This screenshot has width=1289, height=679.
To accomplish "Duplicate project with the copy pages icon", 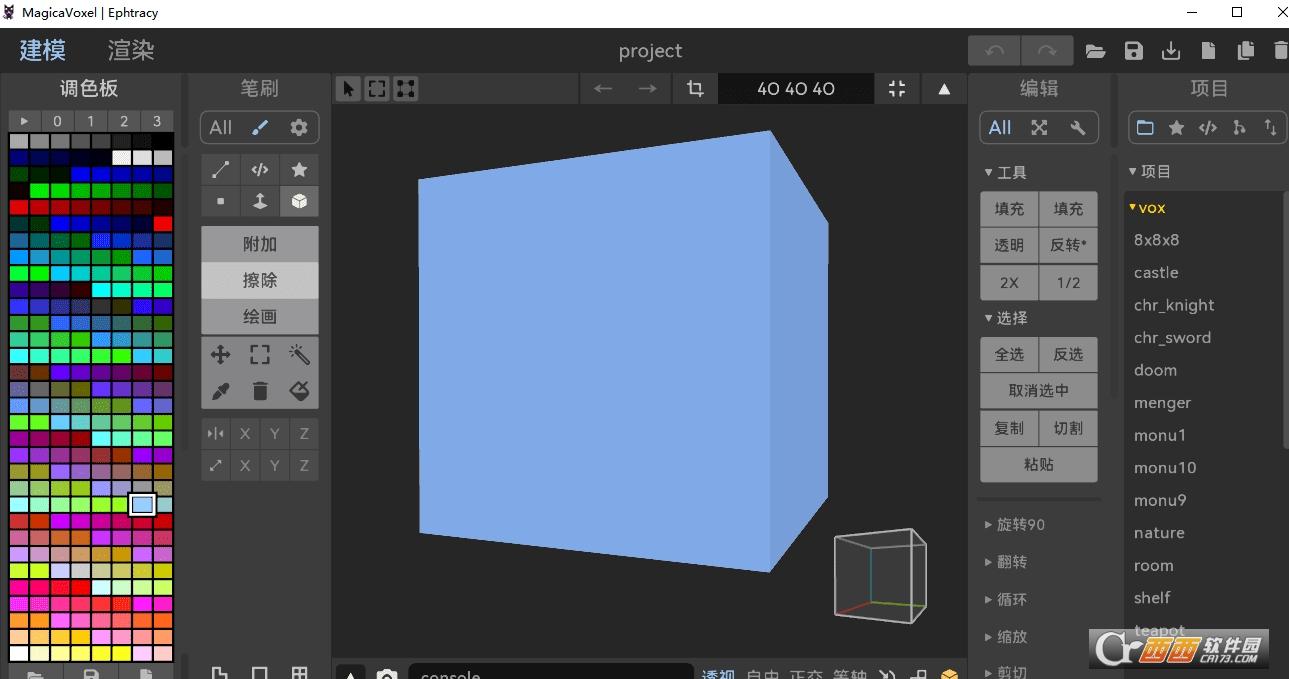I will coord(1245,51).
